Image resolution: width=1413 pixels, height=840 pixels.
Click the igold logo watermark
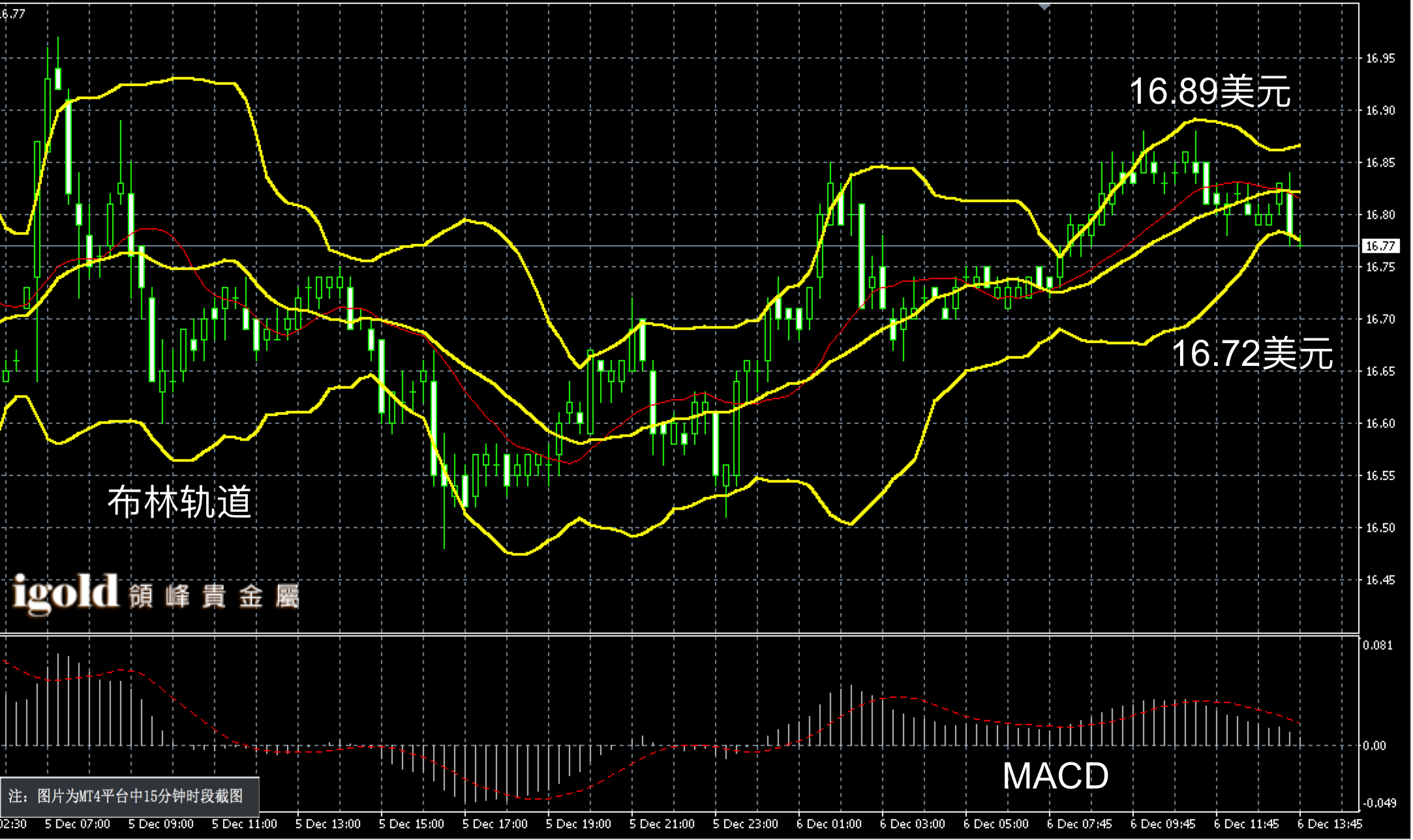(x=65, y=593)
